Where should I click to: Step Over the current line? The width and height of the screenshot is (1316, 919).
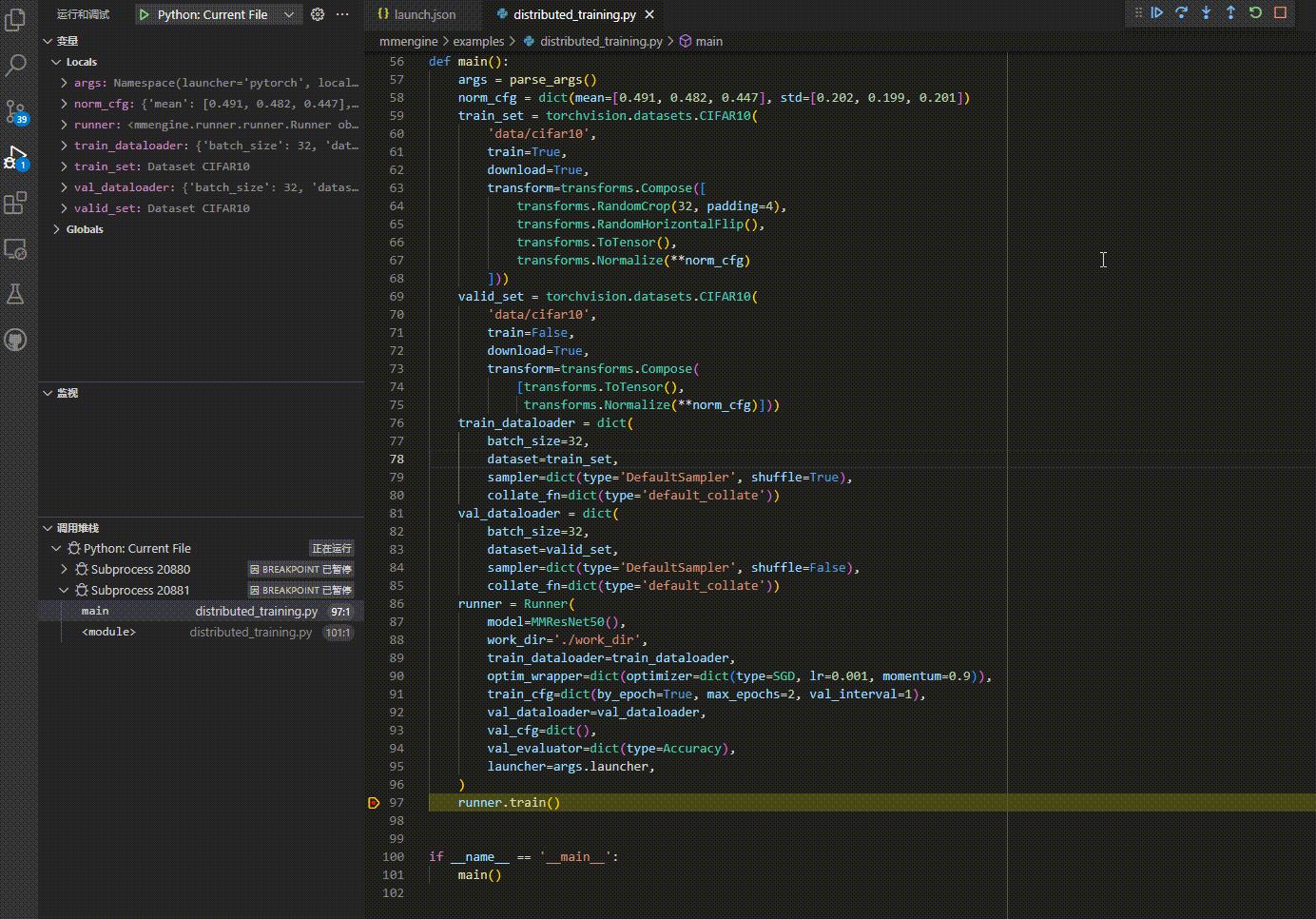tap(1181, 13)
